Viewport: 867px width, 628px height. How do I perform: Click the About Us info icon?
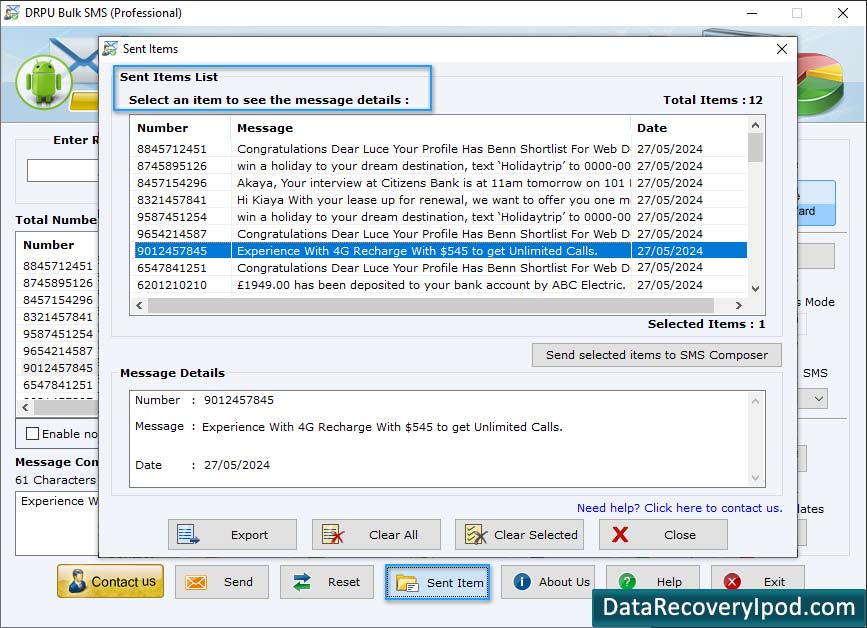(521, 582)
